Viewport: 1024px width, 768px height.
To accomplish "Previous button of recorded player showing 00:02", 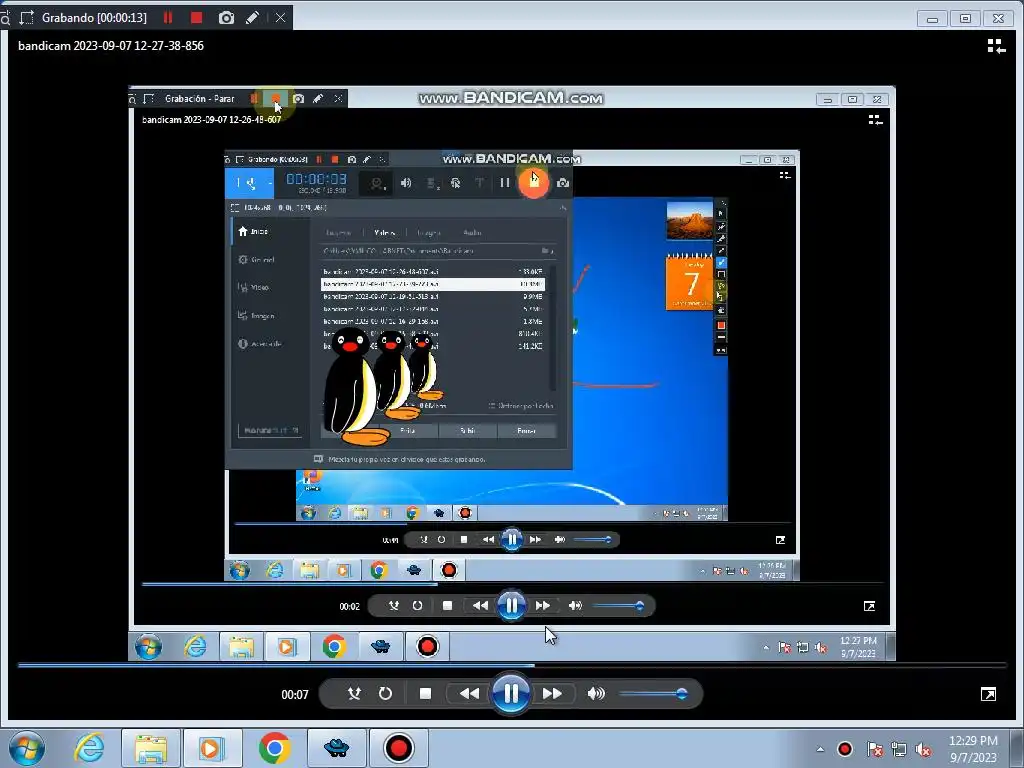I will coord(480,606).
